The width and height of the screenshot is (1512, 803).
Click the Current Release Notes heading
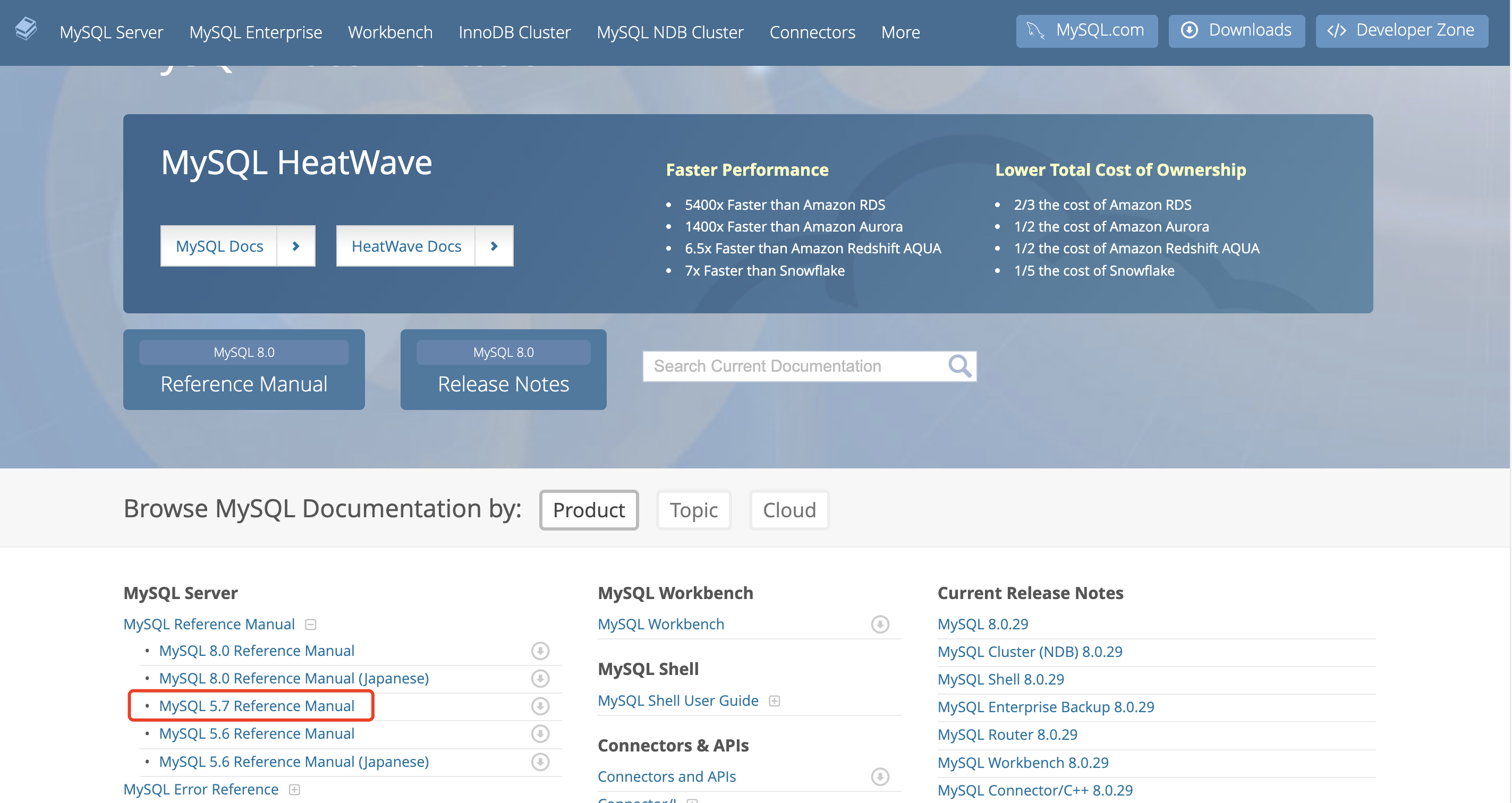tap(1030, 594)
